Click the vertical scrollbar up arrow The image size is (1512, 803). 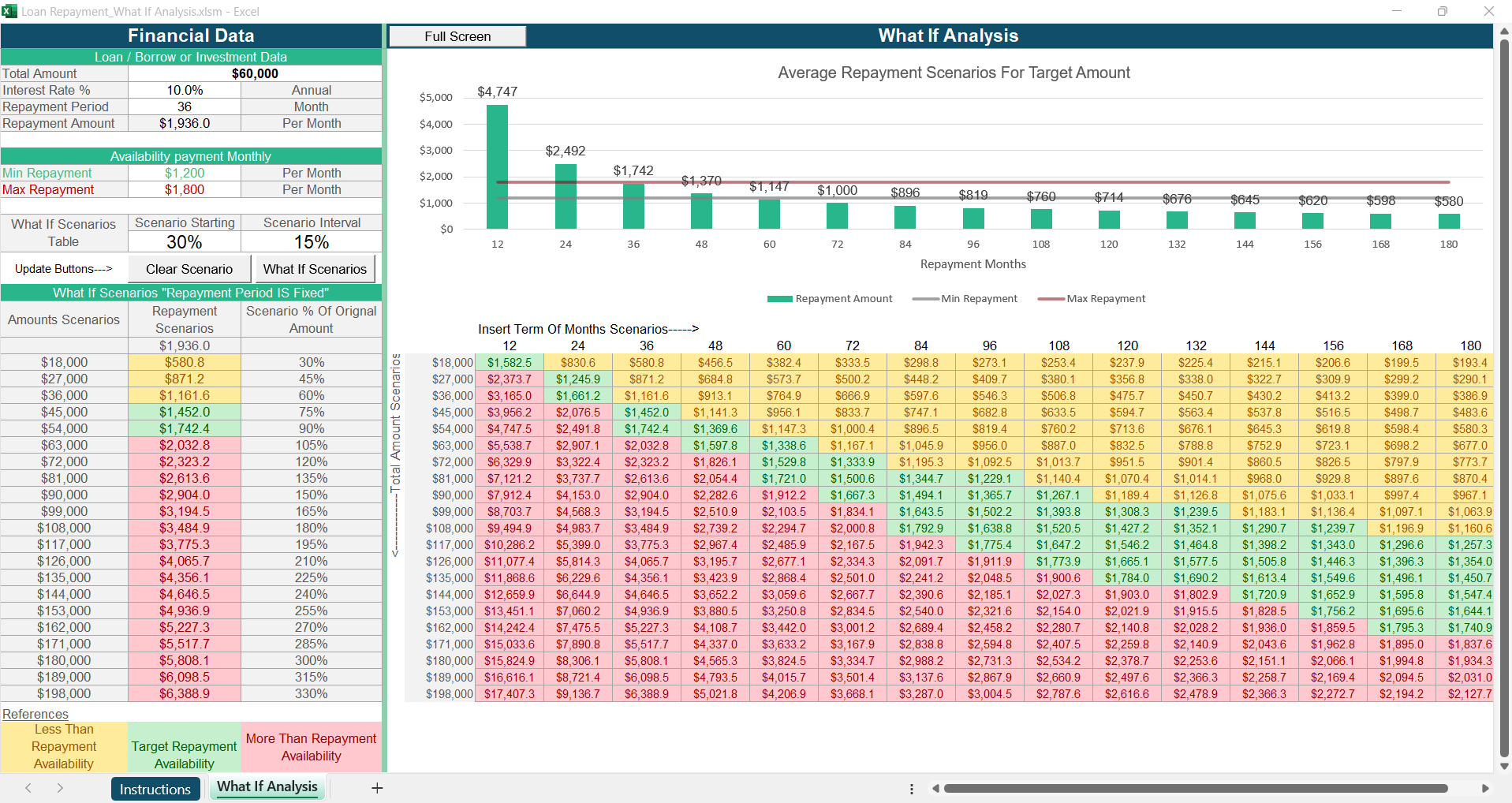click(1504, 32)
